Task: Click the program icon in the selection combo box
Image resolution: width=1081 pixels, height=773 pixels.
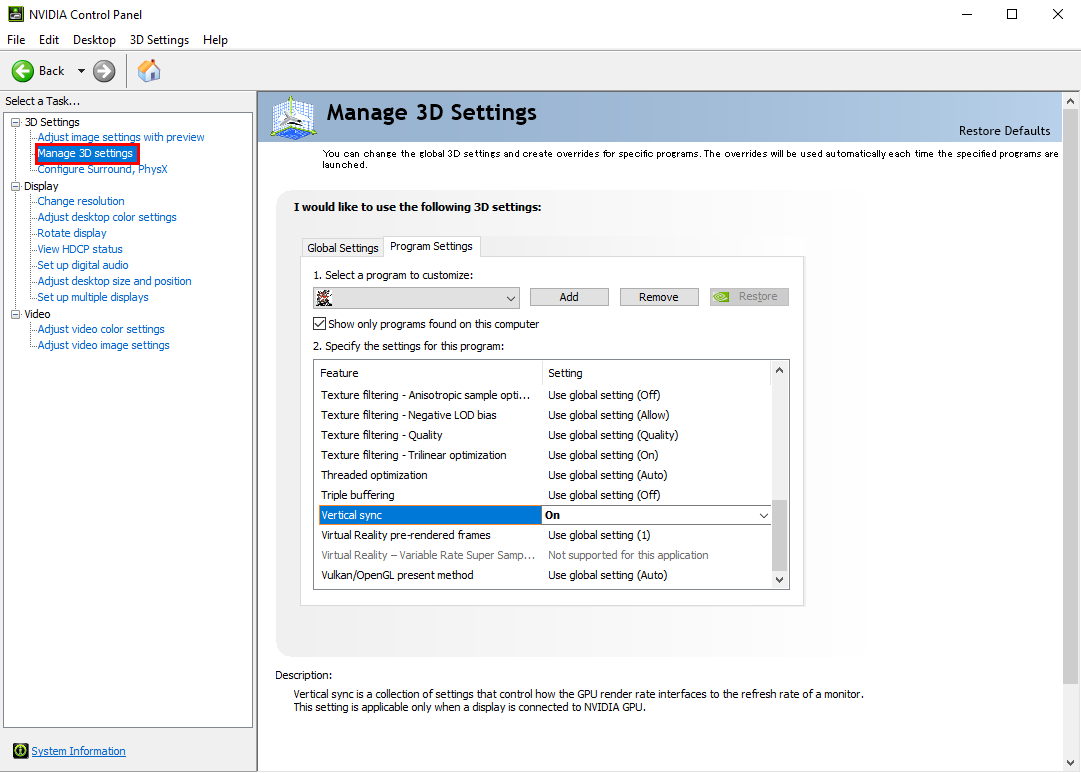Action: 324,298
